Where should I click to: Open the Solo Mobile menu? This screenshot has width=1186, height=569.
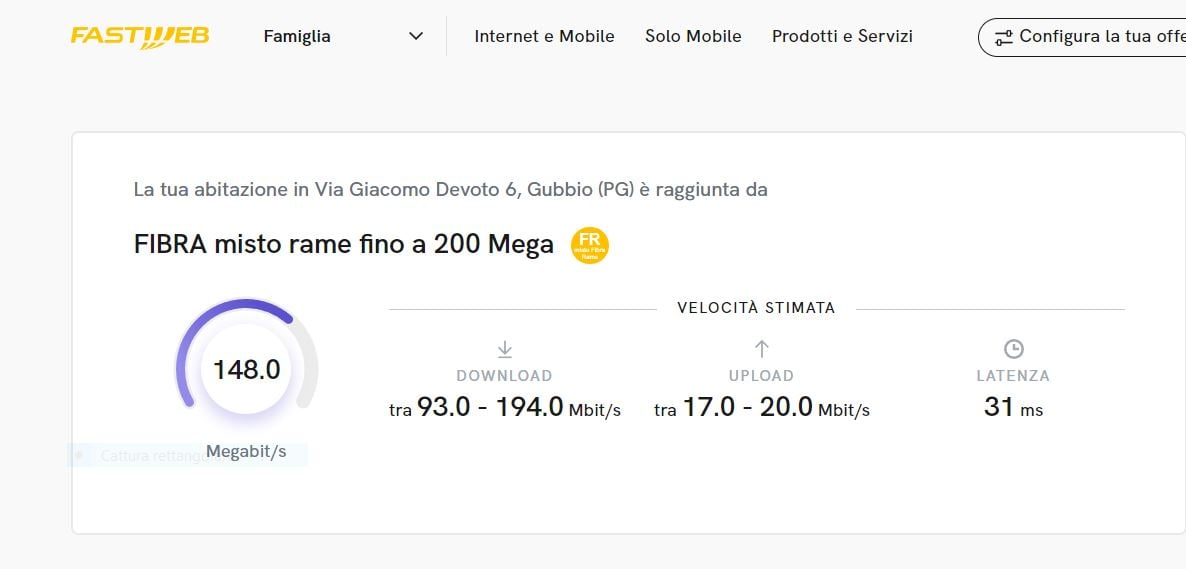tap(693, 36)
